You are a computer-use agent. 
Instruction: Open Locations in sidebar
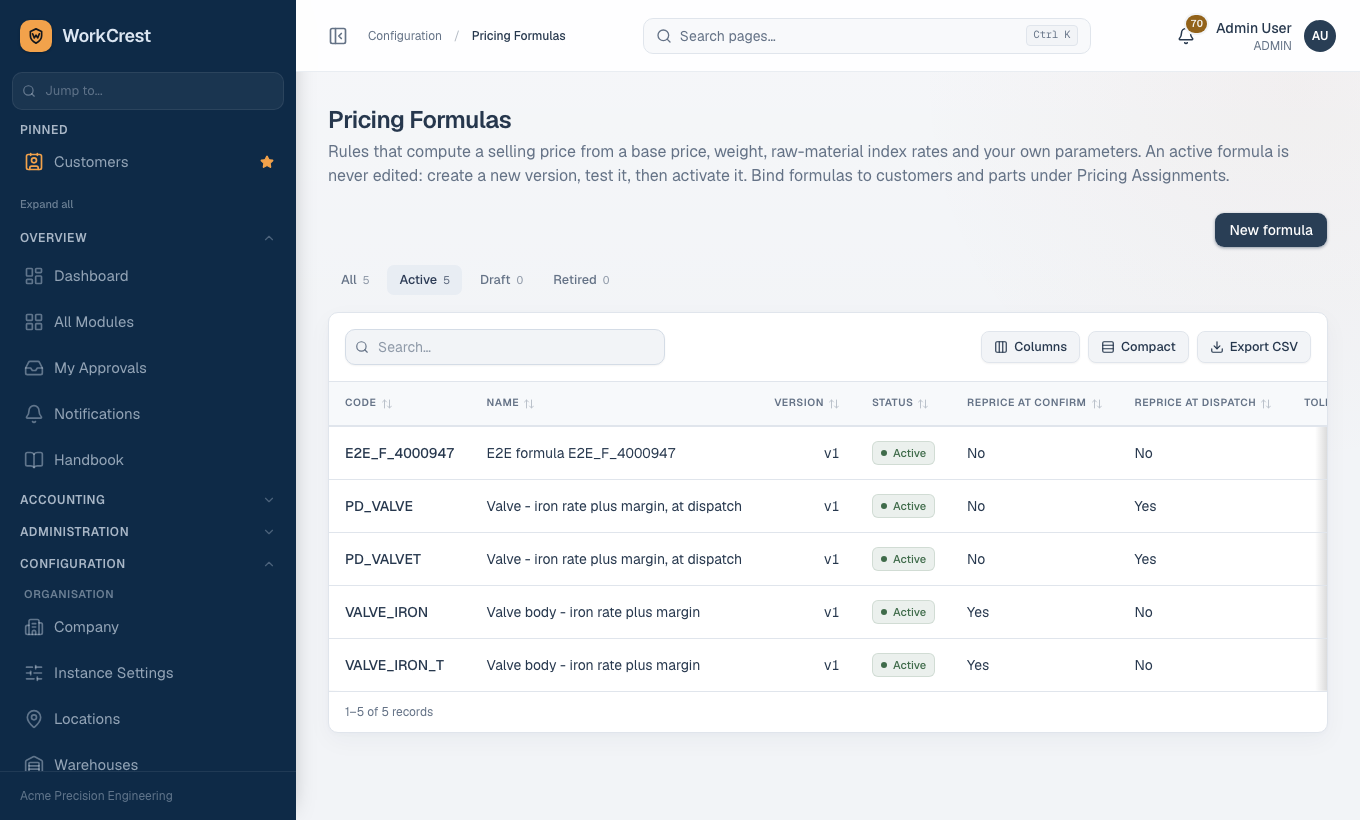pyautogui.click(x=148, y=719)
